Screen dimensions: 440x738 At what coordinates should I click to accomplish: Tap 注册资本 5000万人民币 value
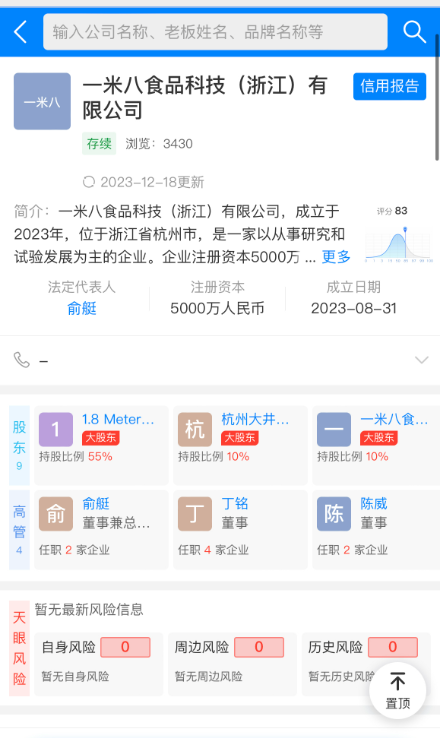(217, 308)
